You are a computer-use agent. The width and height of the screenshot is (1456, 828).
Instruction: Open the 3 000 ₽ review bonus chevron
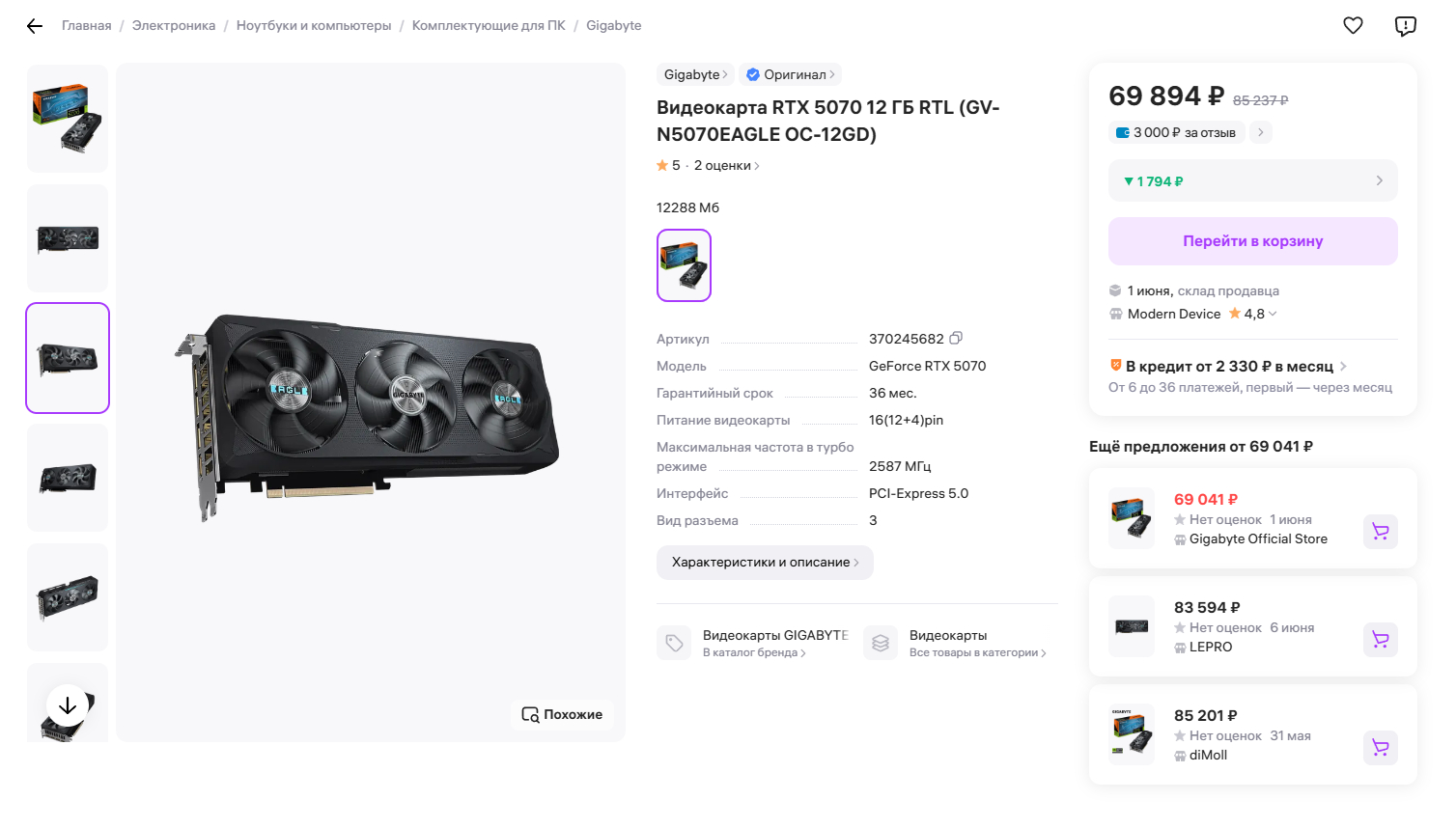point(1260,132)
